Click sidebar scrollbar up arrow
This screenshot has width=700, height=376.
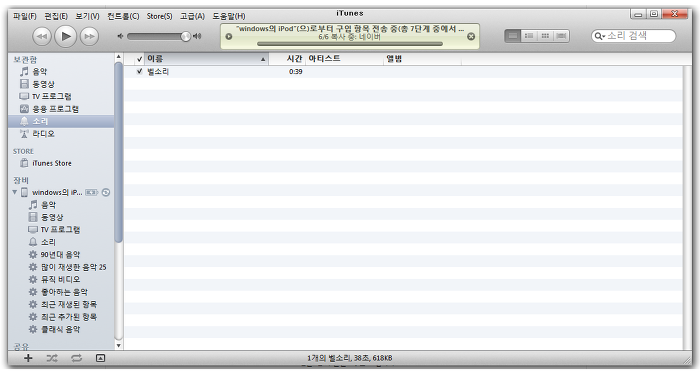point(118,57)
